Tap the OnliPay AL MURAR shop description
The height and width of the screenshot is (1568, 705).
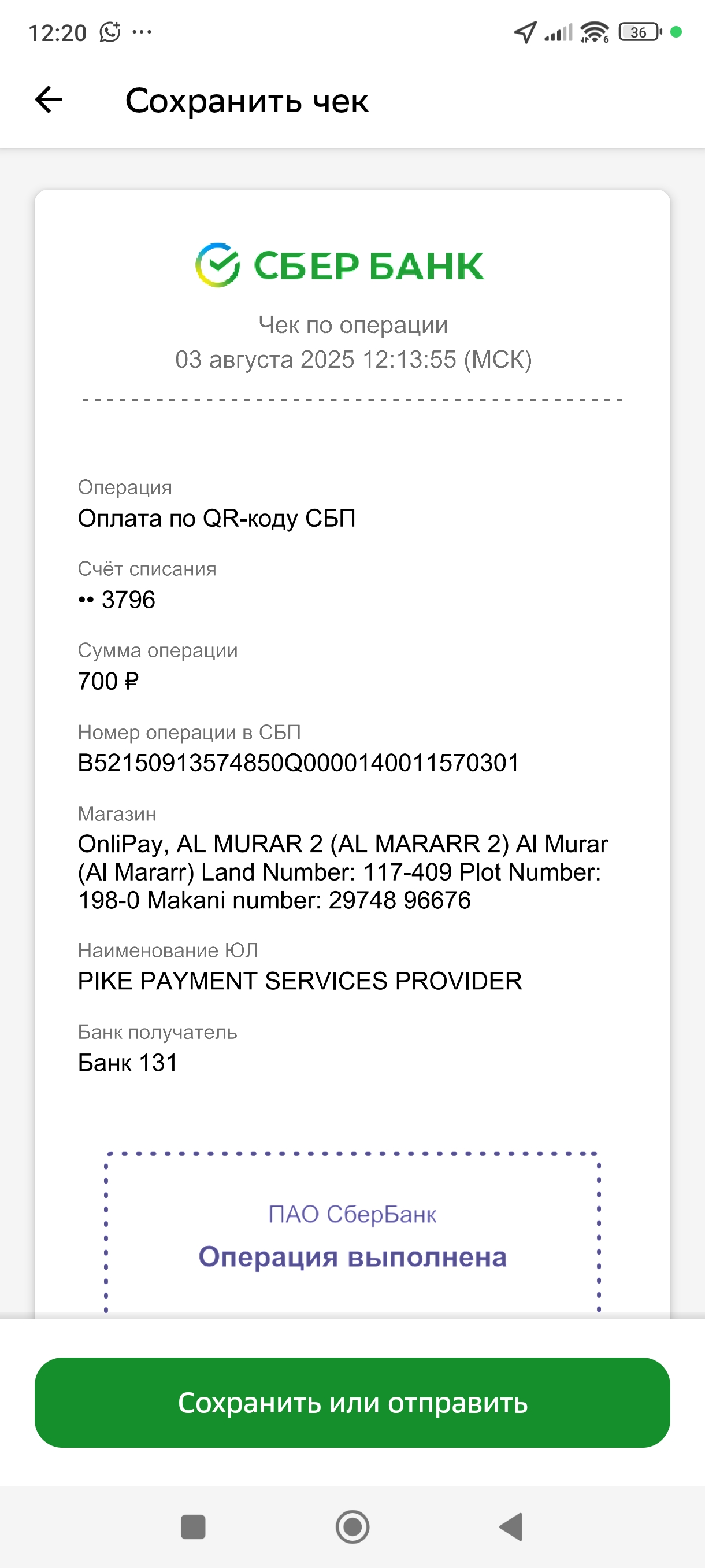343,872
